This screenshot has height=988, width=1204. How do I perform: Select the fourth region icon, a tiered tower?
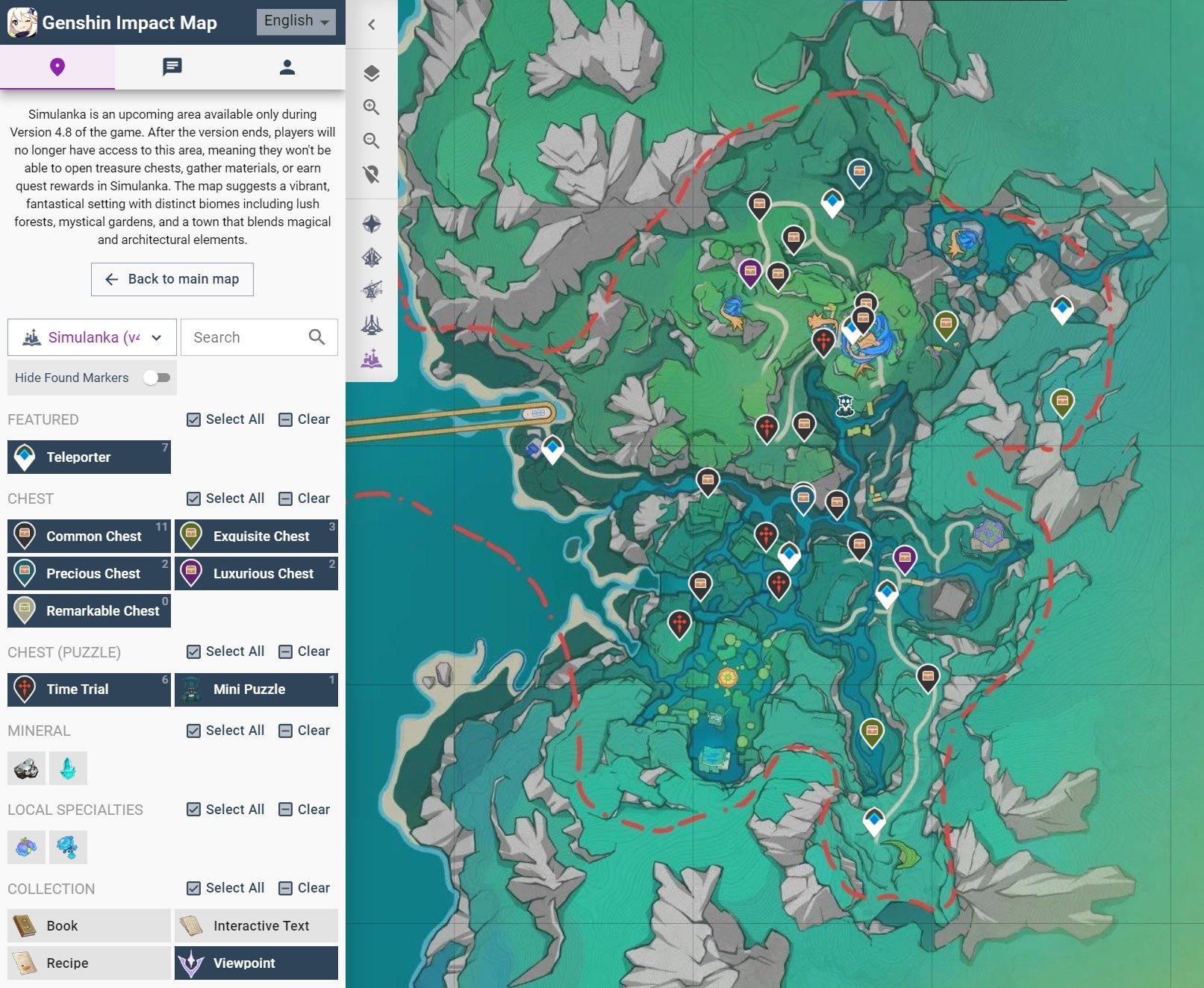372,325
